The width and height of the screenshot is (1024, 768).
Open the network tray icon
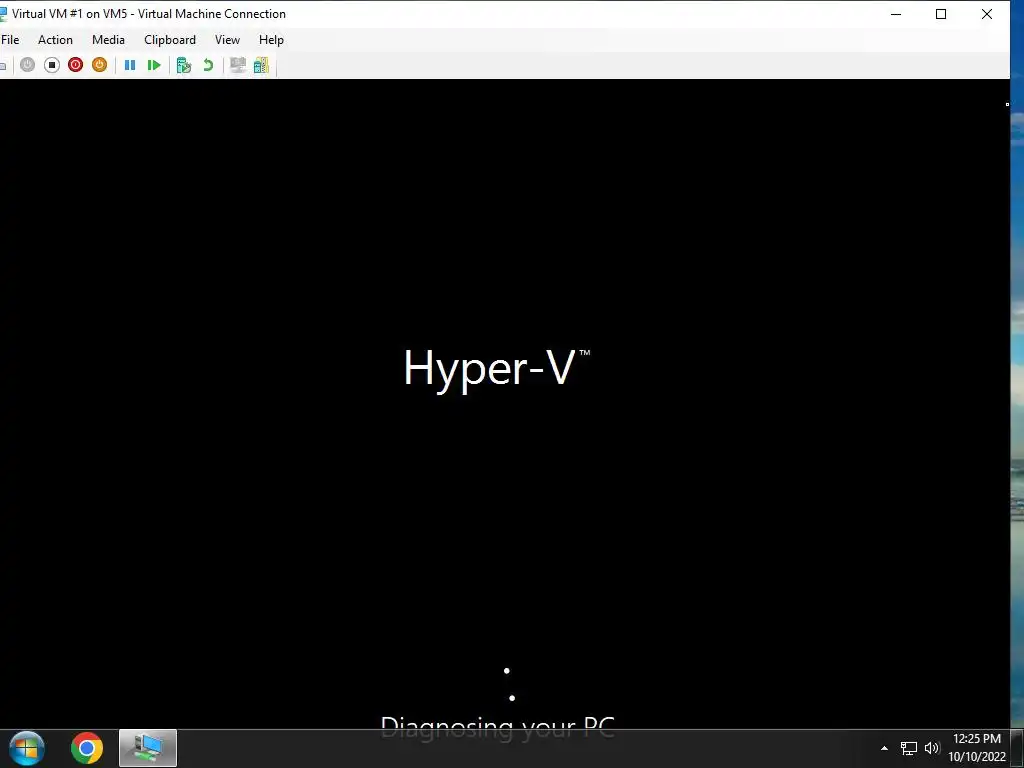[908, 748]
